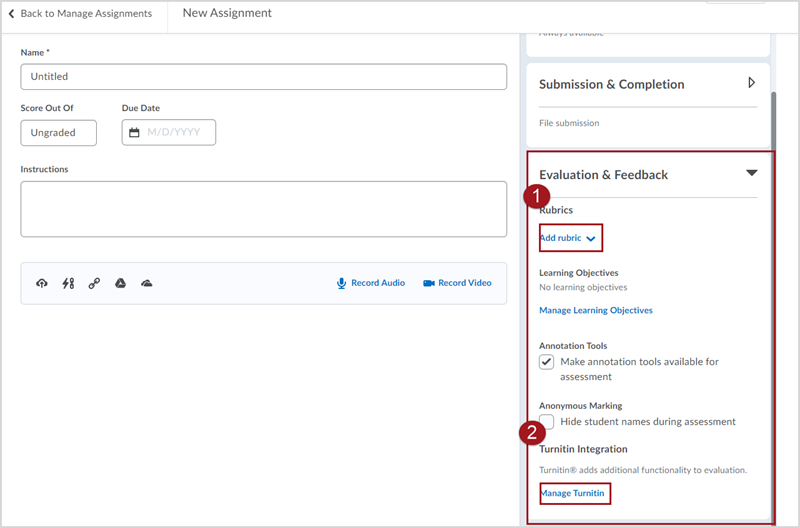Click the back chevron beside Manage Assignments
Viewport: 800px width, 528px height.
pos(11,14)
